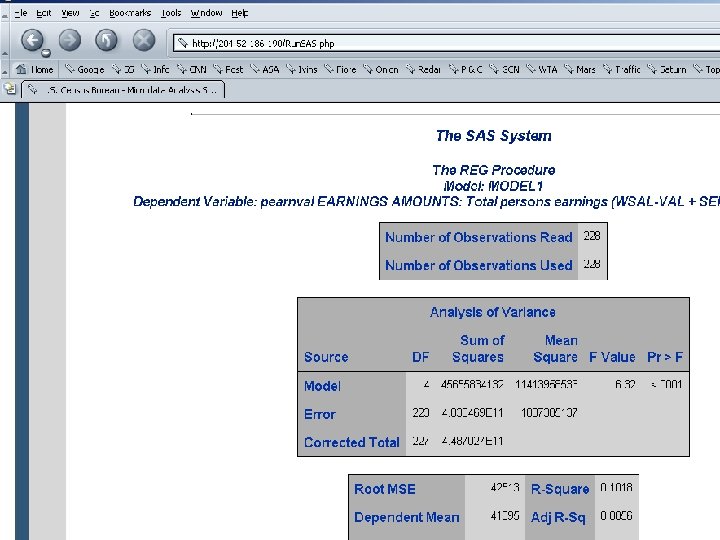Open the Tools menu
720x540 pixels.
(x=171, y=13)
